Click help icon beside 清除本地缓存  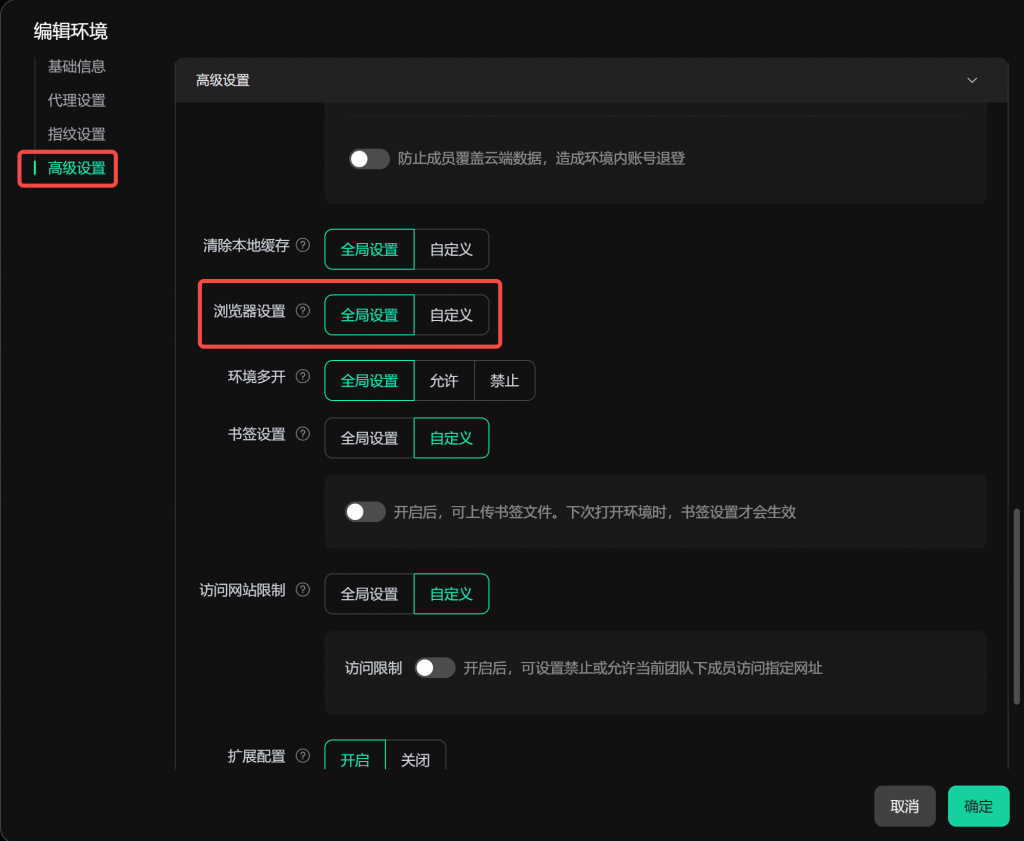[x=303, y=245]
